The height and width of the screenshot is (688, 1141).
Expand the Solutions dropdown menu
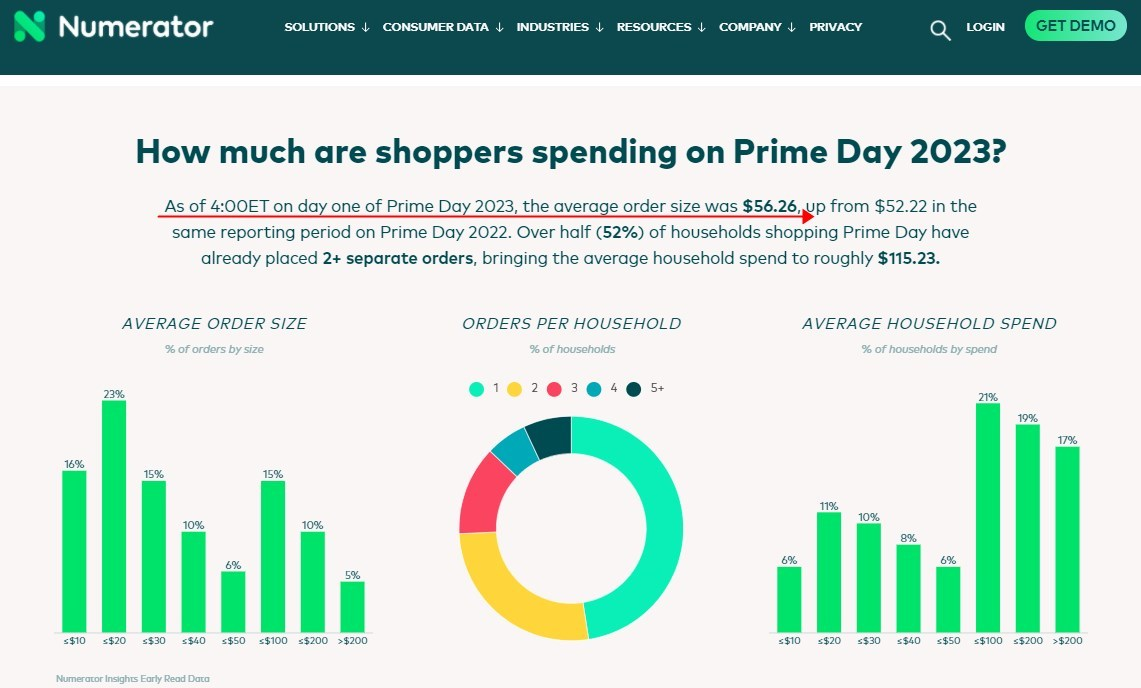(327, 27)
